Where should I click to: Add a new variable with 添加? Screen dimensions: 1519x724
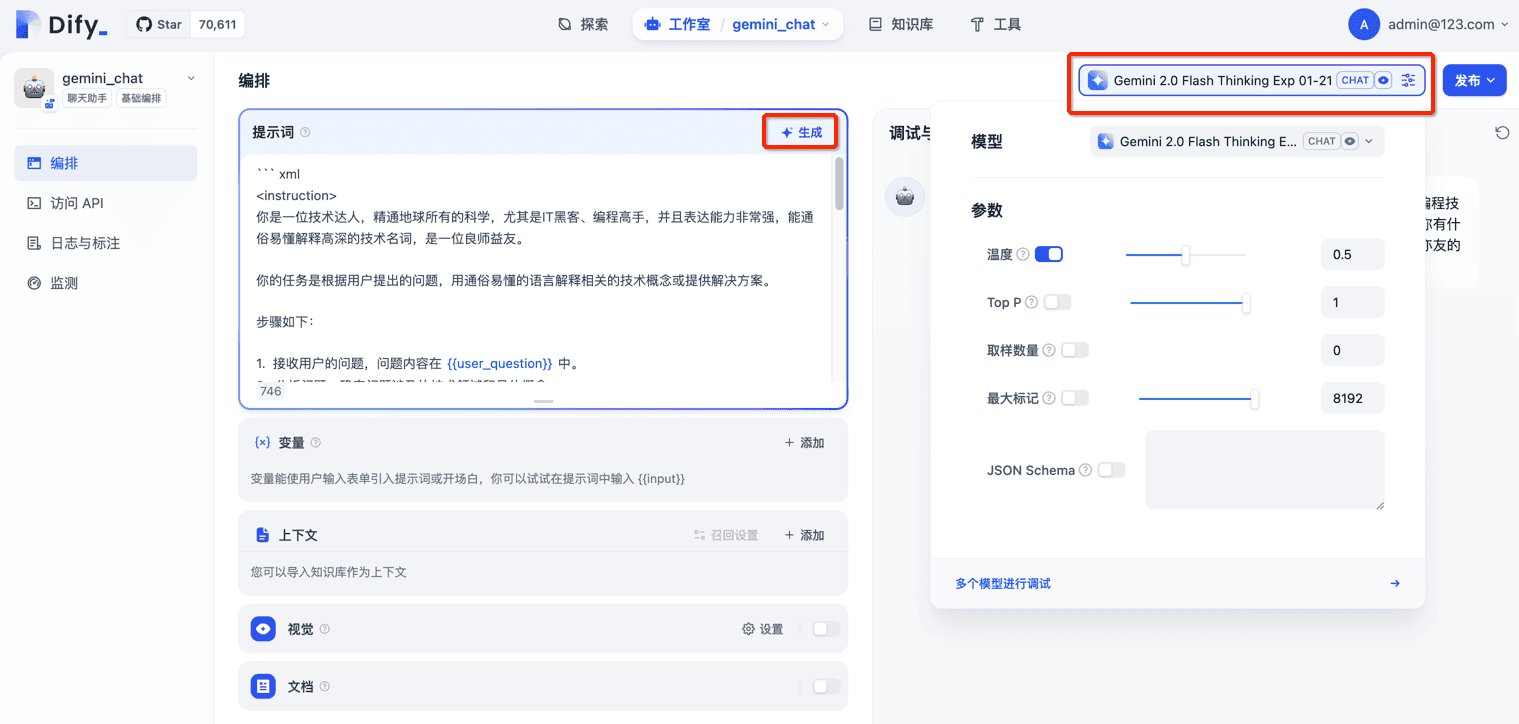[805, 442]
